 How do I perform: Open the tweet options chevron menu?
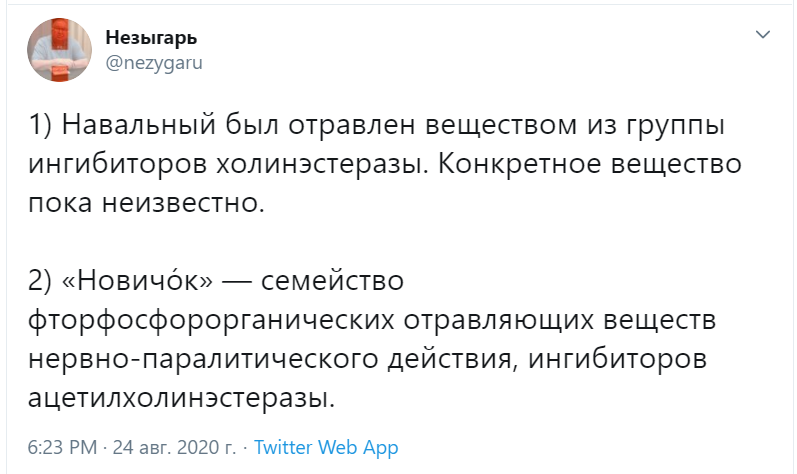[x=763, y=35]
